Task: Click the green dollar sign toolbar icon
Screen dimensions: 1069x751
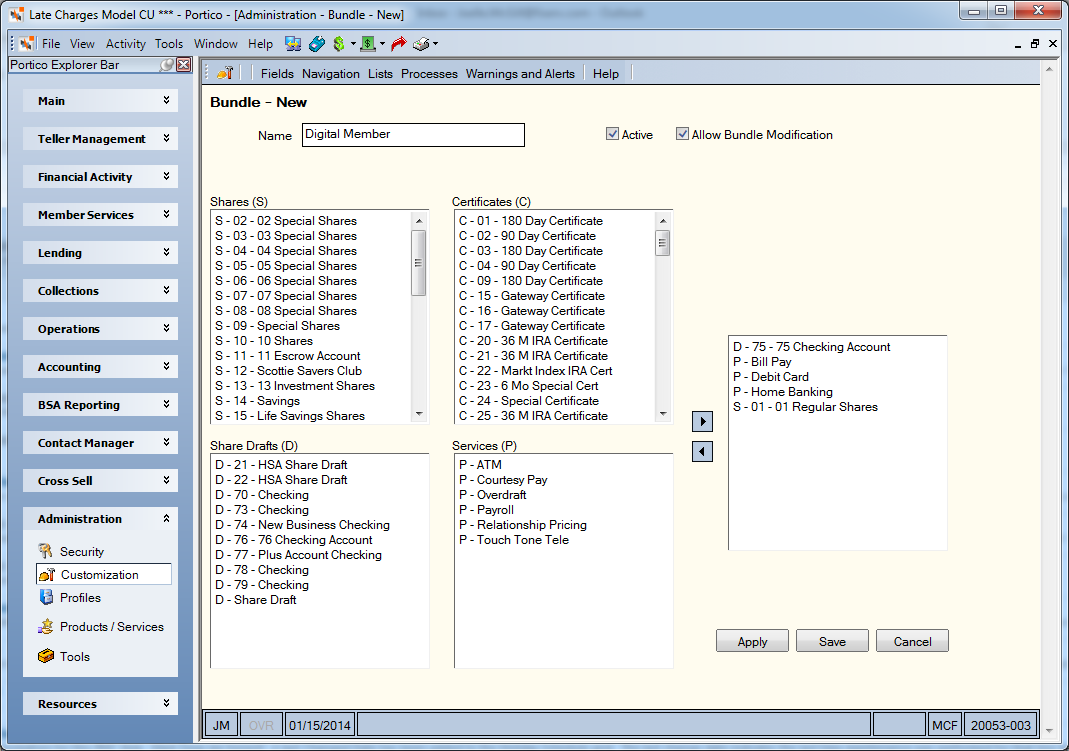Action: coord(339,44)
